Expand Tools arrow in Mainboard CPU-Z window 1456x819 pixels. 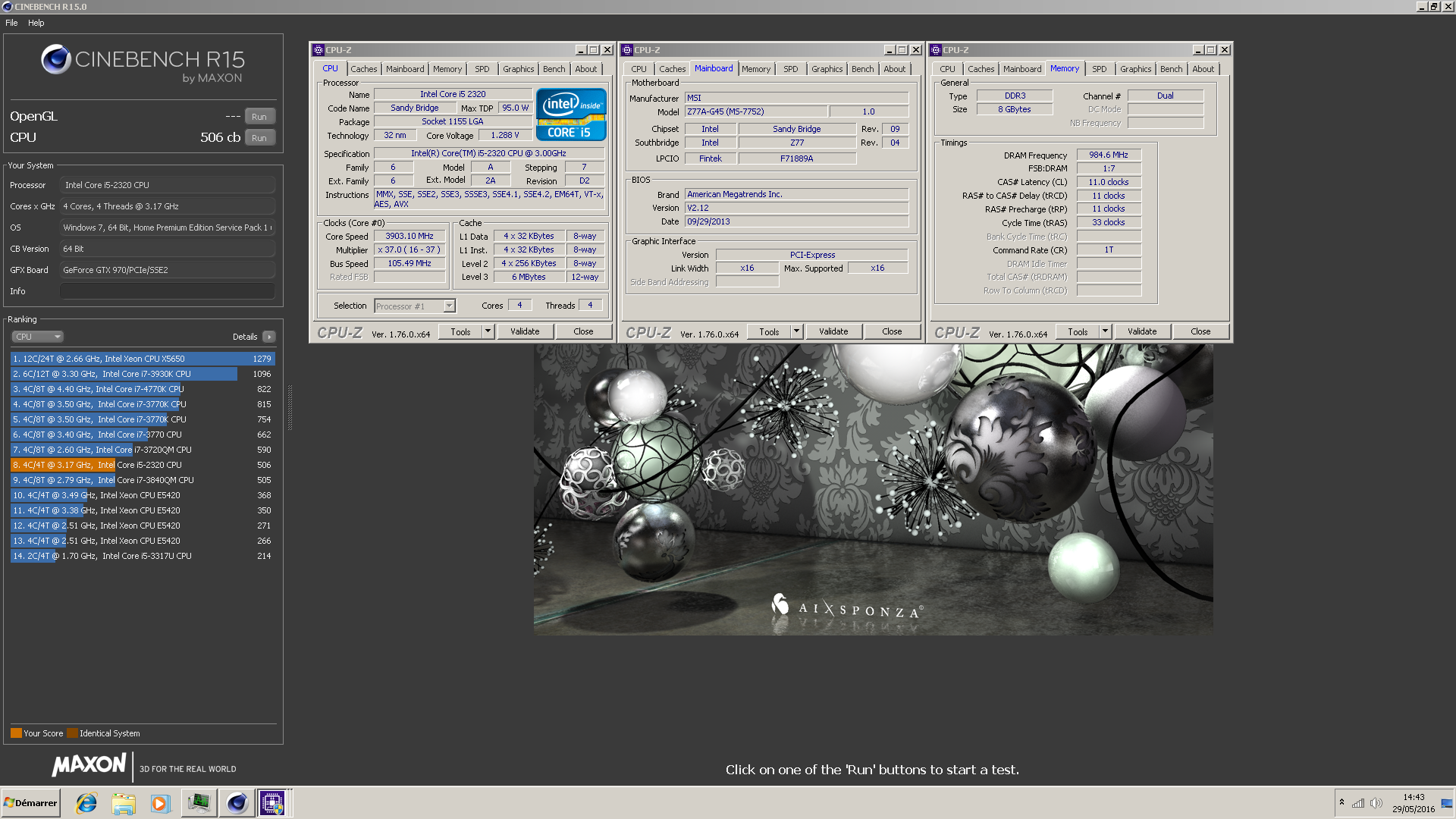coord(797,331)
